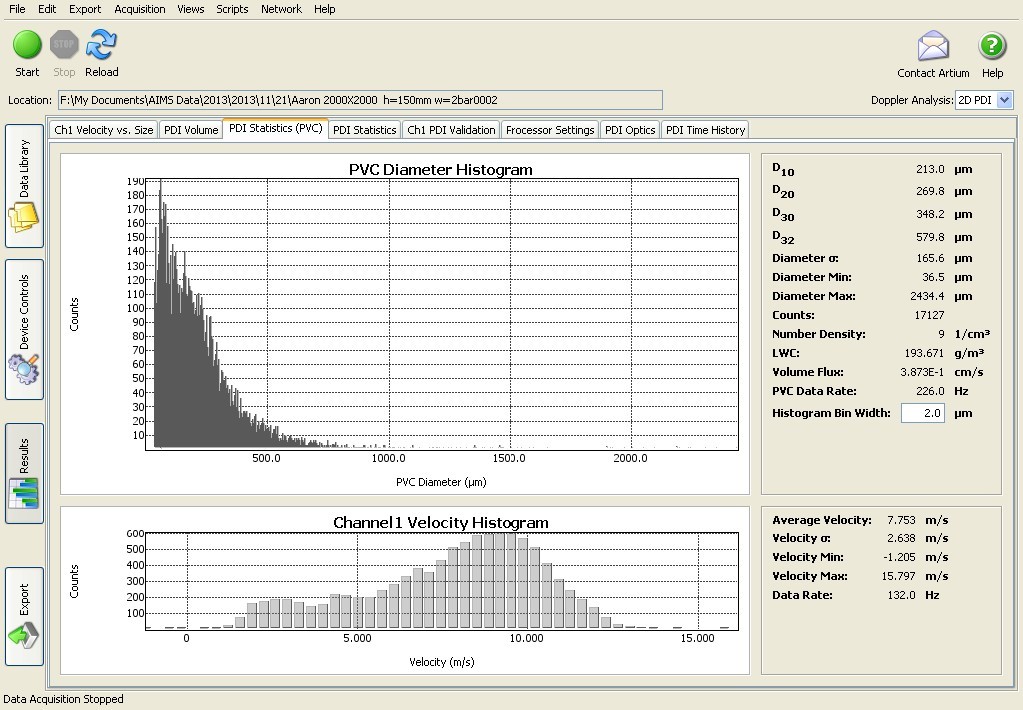Click the Histogram Bin Width input field
Viewport: 1023px width, 710px height.
[x=922, y=413]
